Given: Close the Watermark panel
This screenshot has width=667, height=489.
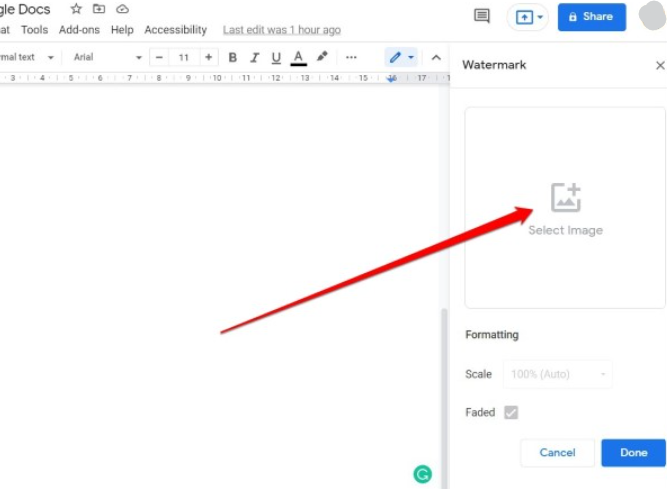Looking at the screenshot, I should pos(660,65).
